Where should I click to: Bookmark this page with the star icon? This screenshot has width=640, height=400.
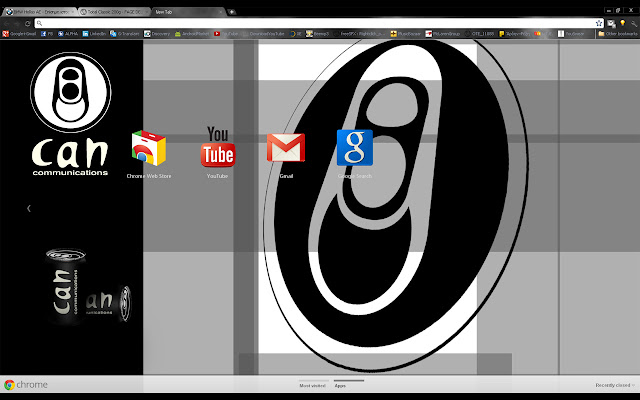click(599, 23)
